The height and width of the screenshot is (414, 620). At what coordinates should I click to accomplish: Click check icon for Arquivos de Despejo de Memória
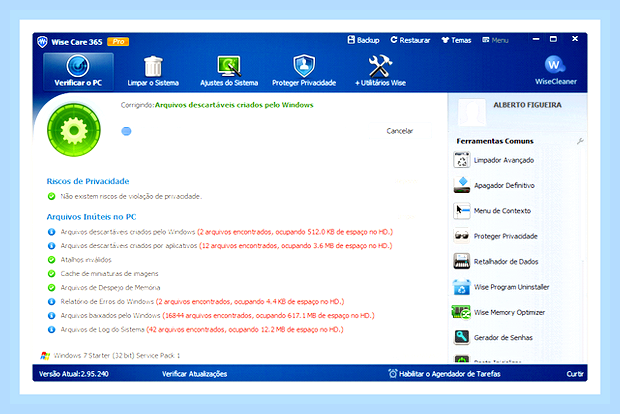51,287
